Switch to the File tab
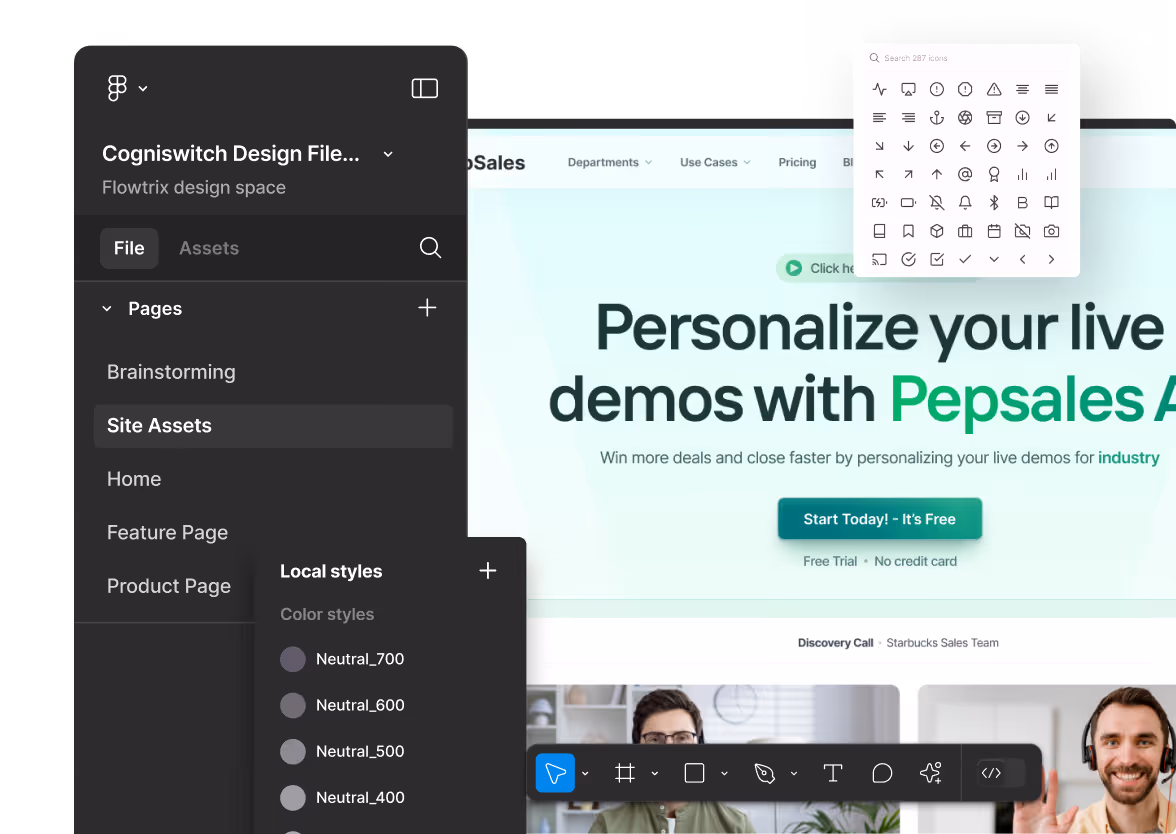1176x834 pixels. (x=129, y=248)
